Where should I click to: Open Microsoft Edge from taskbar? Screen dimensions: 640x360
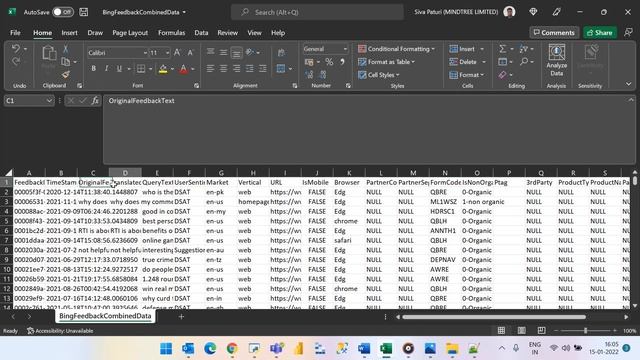pos(210,349)
